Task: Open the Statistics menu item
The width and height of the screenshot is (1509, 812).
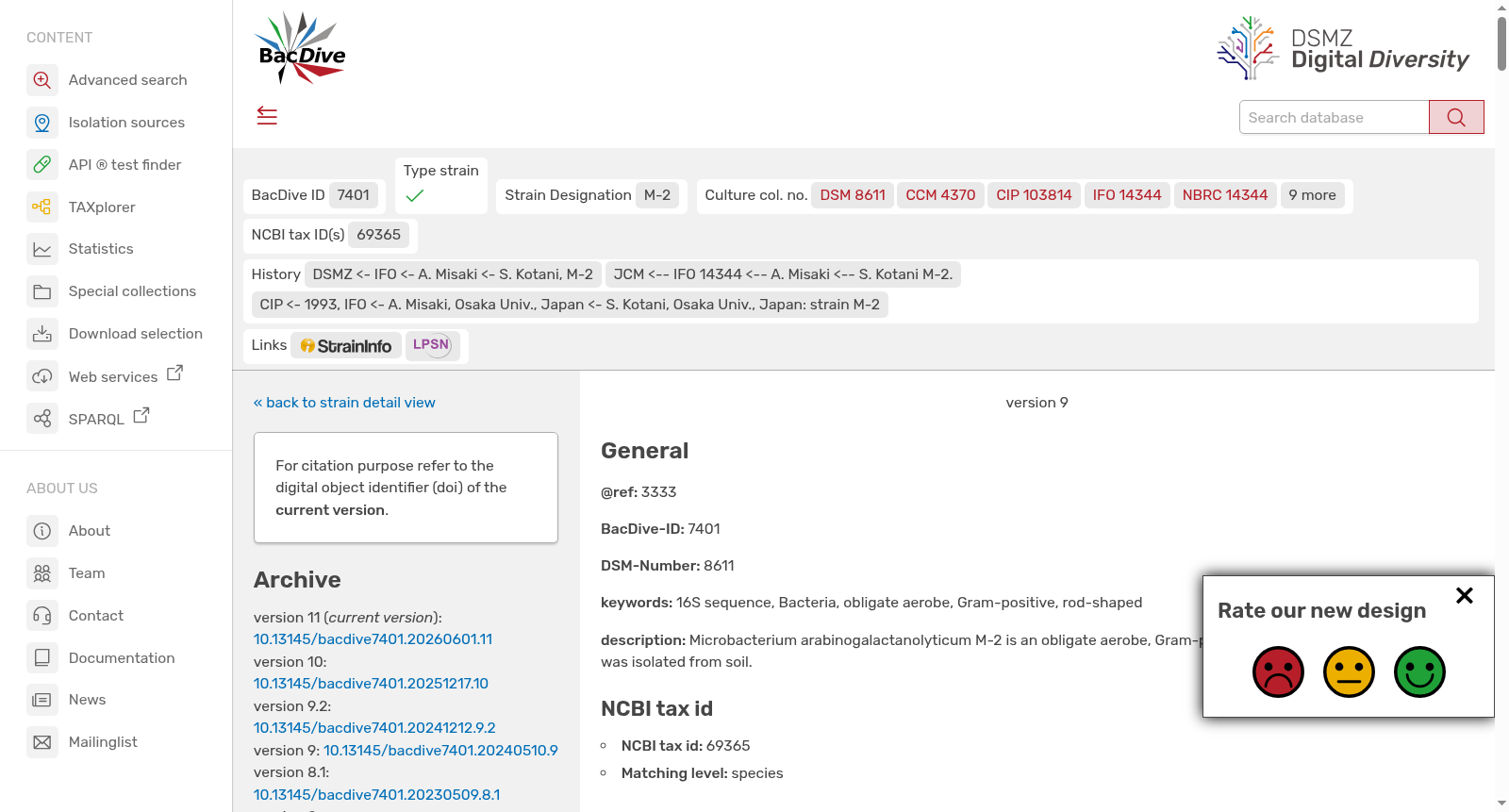Action: pyautogui.click(x=101, y=249)
